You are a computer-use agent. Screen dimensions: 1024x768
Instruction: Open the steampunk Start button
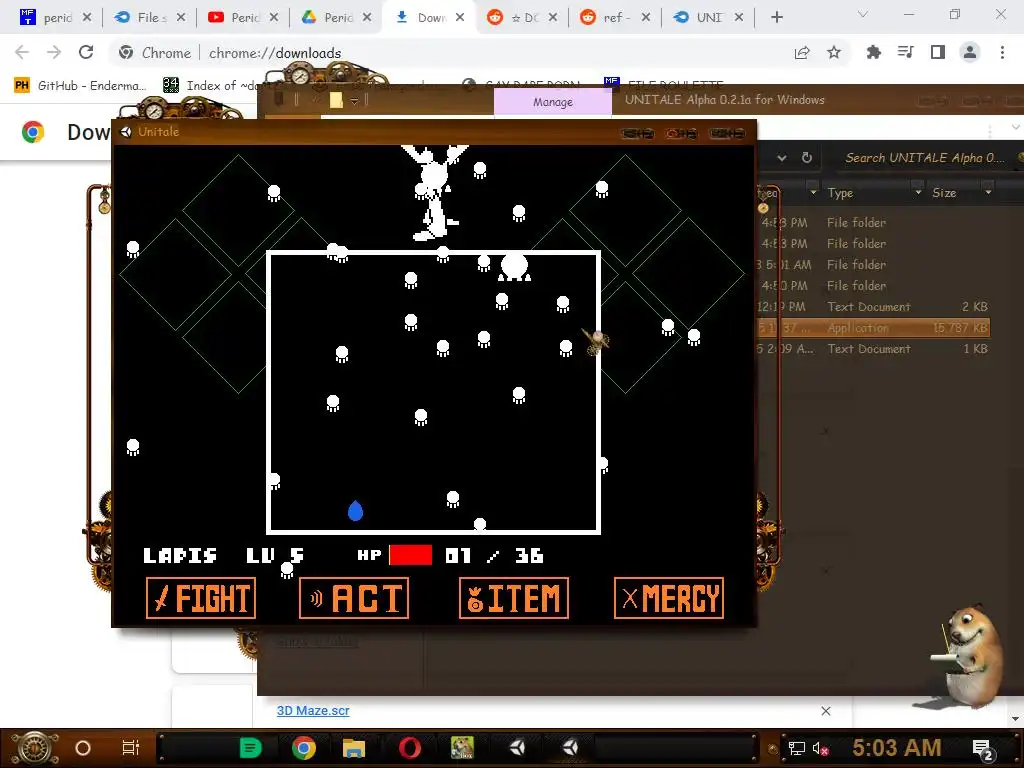(34, 748)
